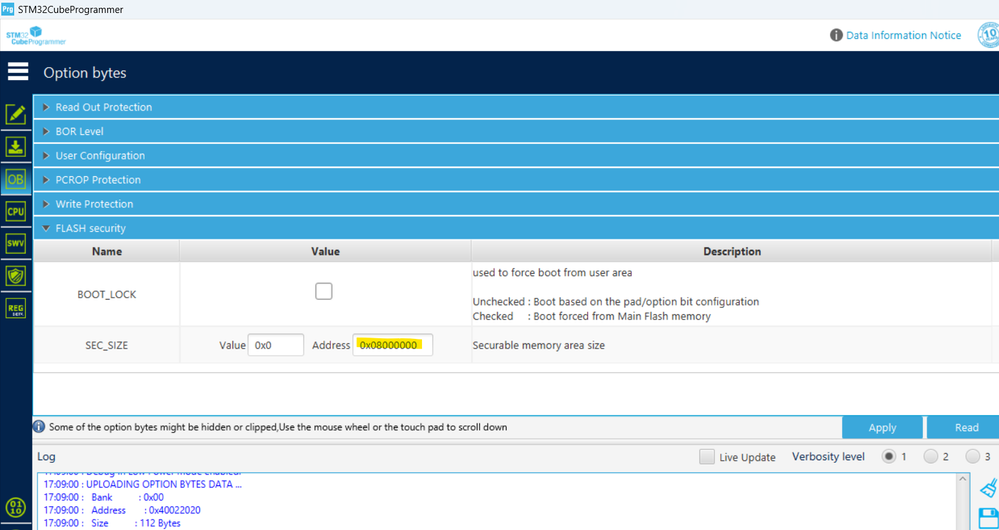
Task: Collapse the FLASH security section
Action: pyautogui.click(x=516, y=228)
